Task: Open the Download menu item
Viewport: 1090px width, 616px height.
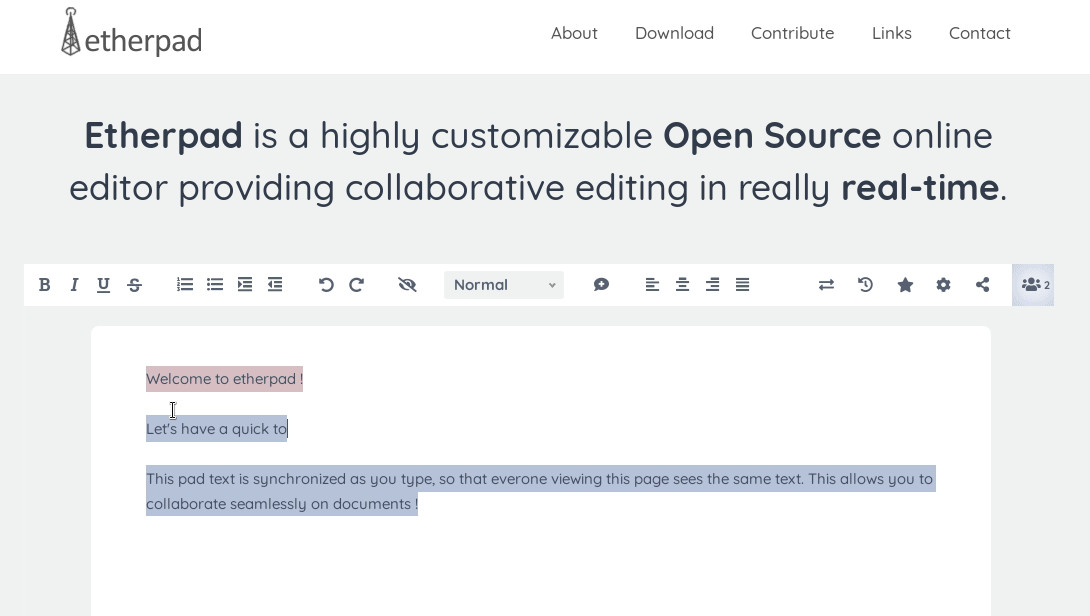Action: [x=674, y=33]
